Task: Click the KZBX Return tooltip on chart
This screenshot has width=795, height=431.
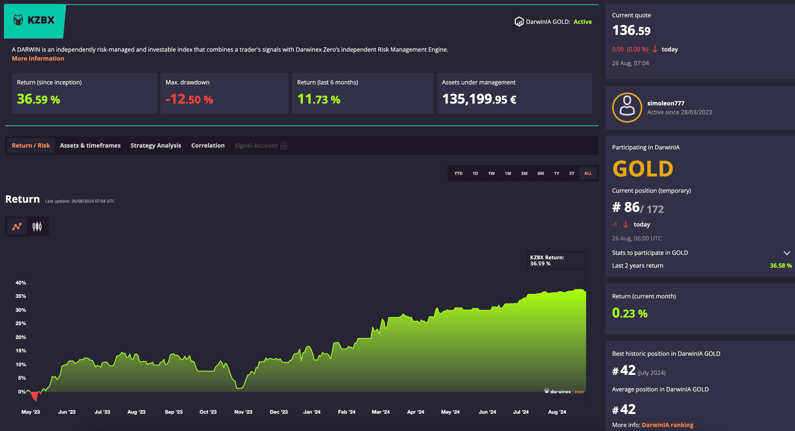Action: pos(547,260)
